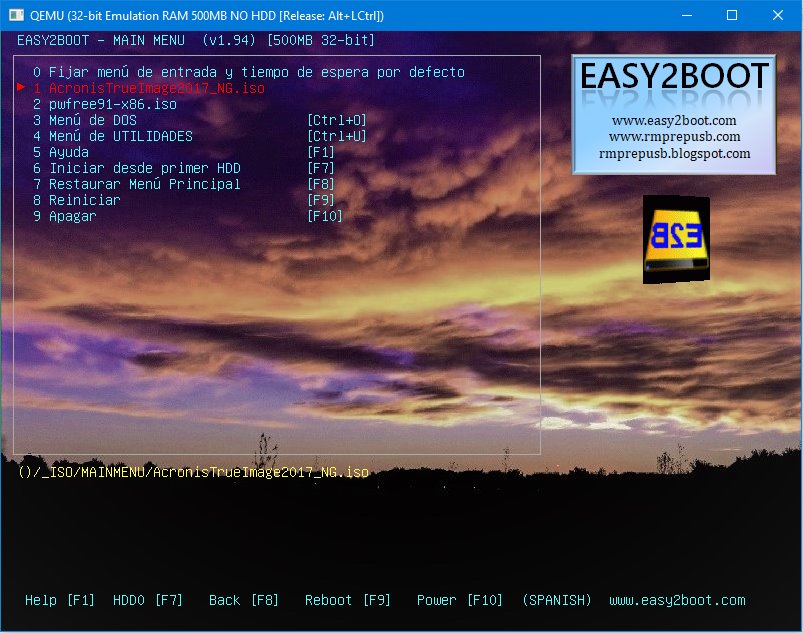The image size is (803, 633).
Task: Click the [500MB 32-bit] header text
Action: 321,40
